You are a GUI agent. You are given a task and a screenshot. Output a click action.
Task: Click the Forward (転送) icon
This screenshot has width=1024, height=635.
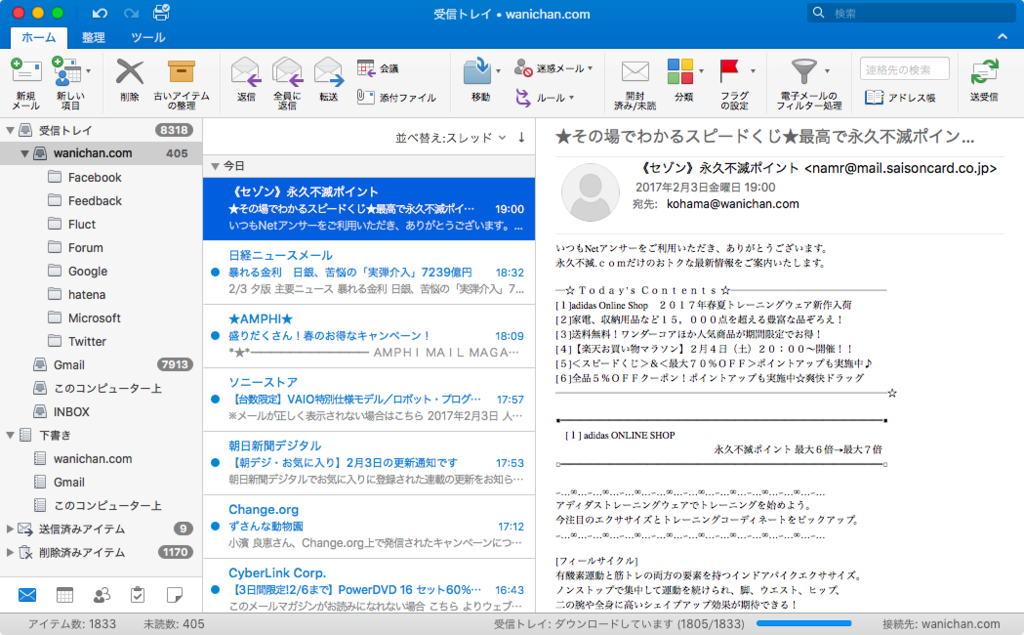tap(328, 72)
